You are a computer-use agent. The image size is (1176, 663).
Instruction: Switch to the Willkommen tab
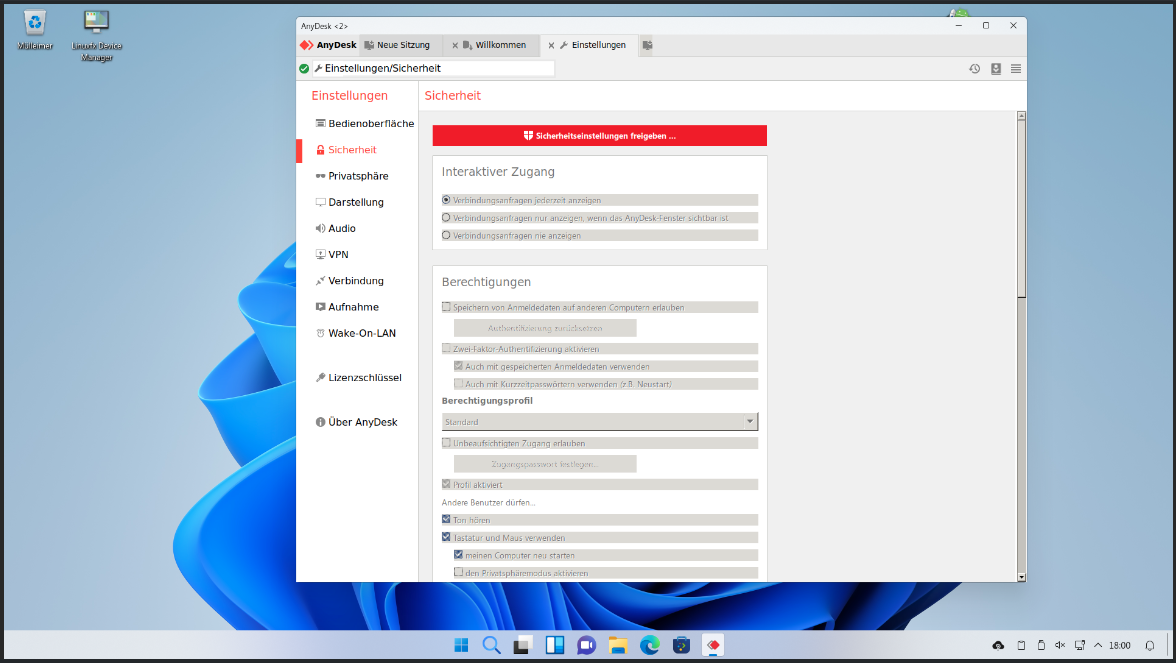494,45
